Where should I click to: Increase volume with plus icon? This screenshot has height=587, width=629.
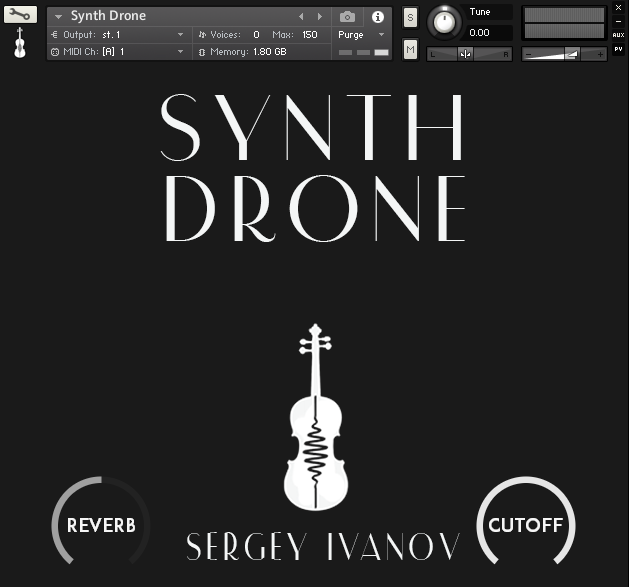point(600,54)
